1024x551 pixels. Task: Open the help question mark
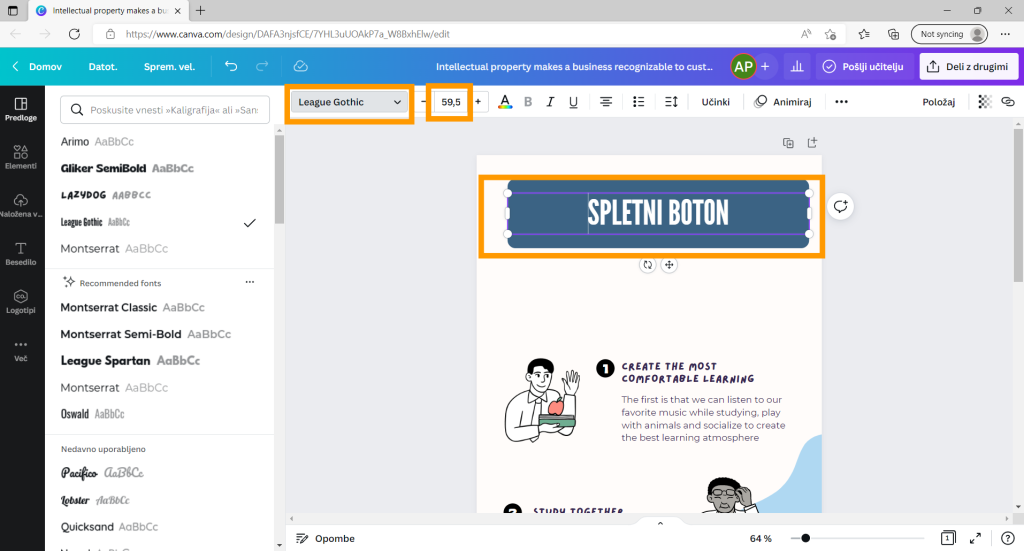1008,538
